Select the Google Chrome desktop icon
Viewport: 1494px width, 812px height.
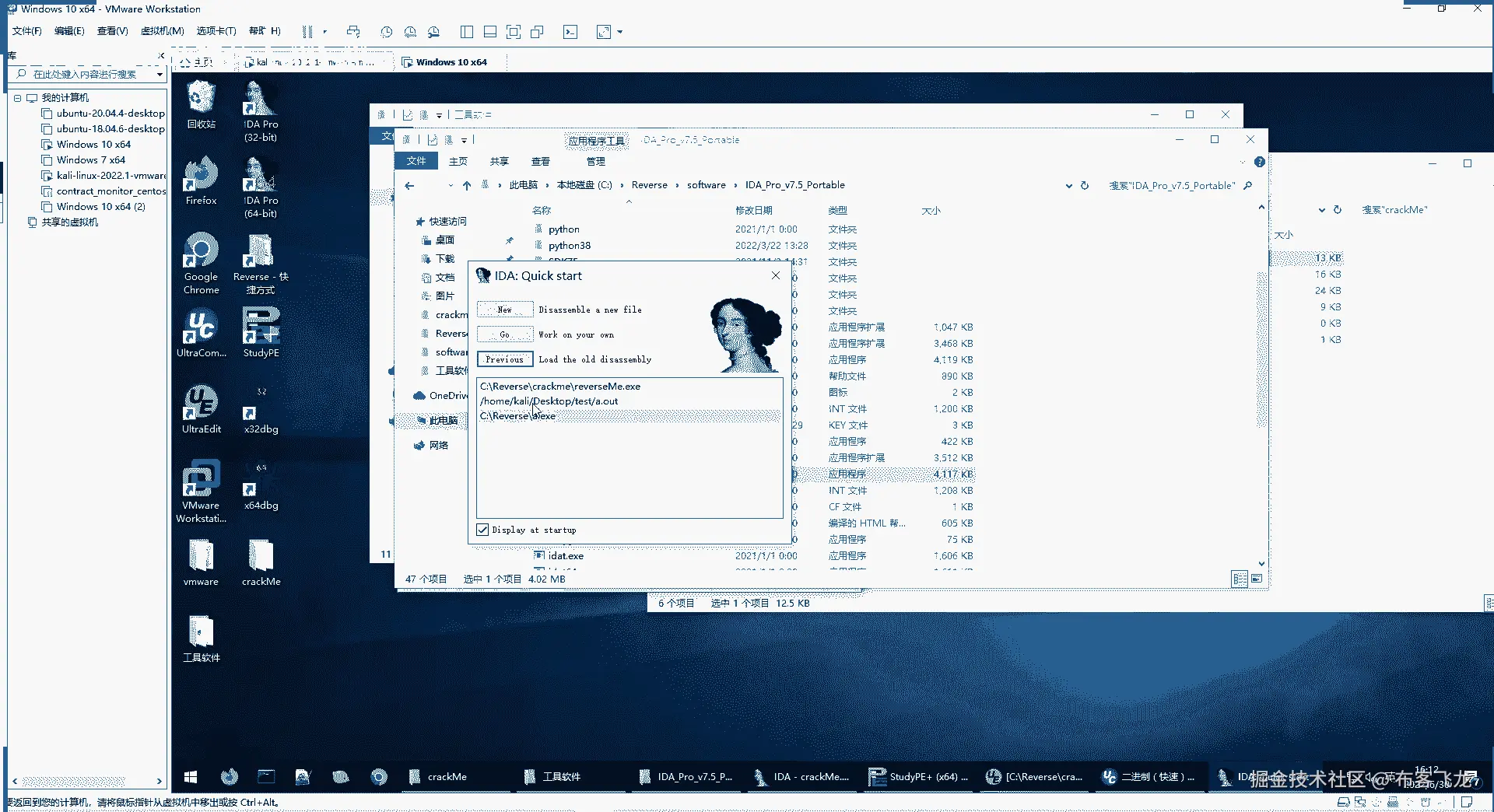pos(201,264)
